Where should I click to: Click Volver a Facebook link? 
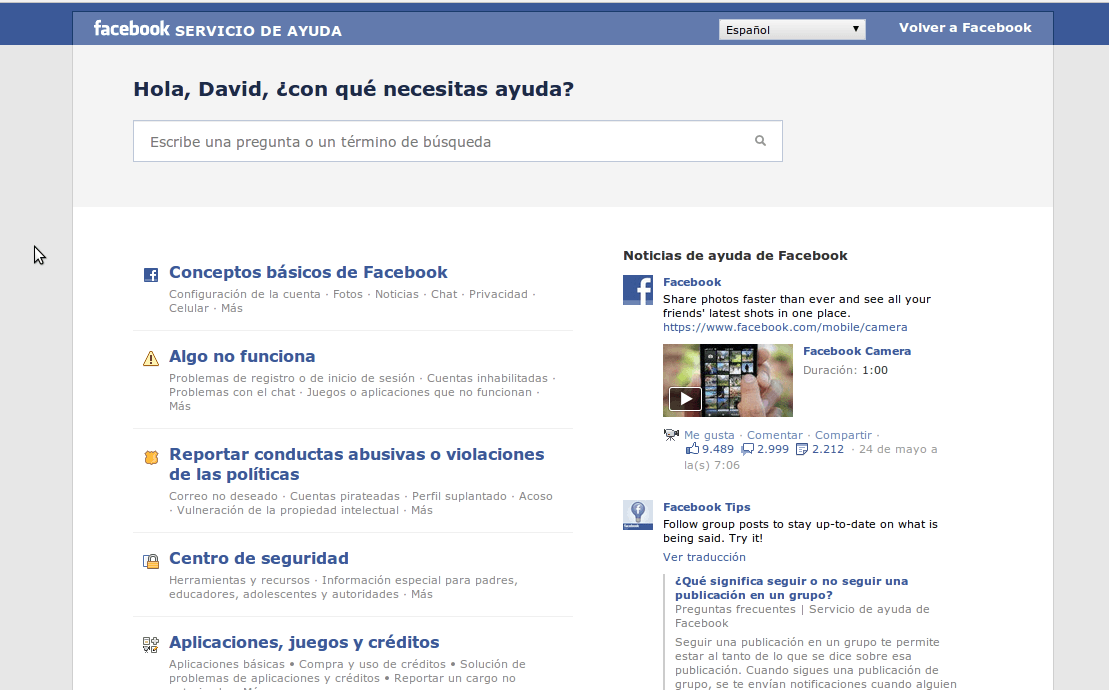965,28
